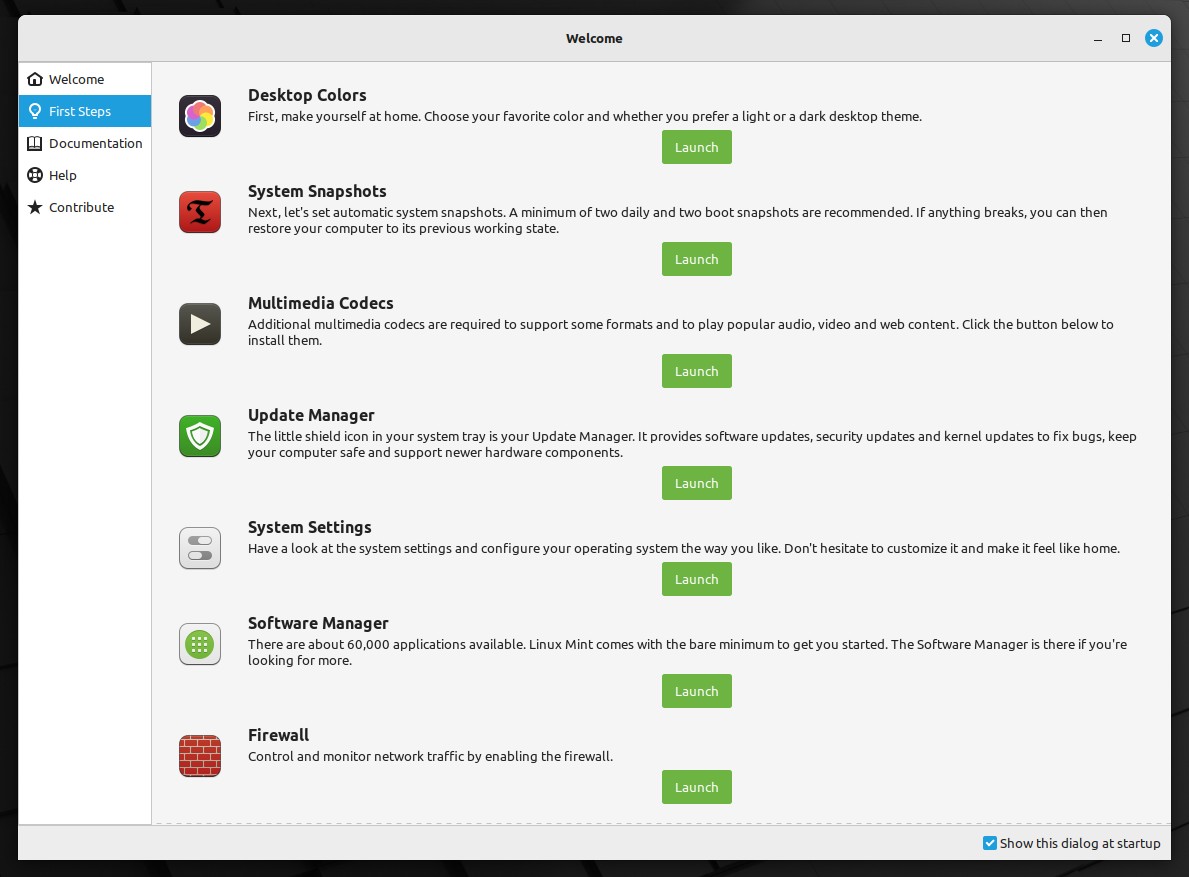Click the text about enabling the firewall
Image resolution: width=1189 pixels, height=877 pixels.
pos(431,756)
